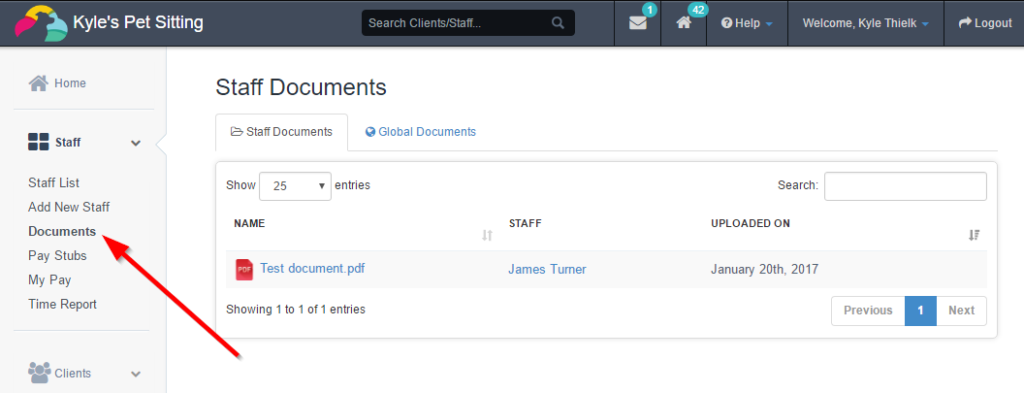Collapse the Staff section chevron
Image resolution: width=1024 pixels, height=393 pixels.
136,143
